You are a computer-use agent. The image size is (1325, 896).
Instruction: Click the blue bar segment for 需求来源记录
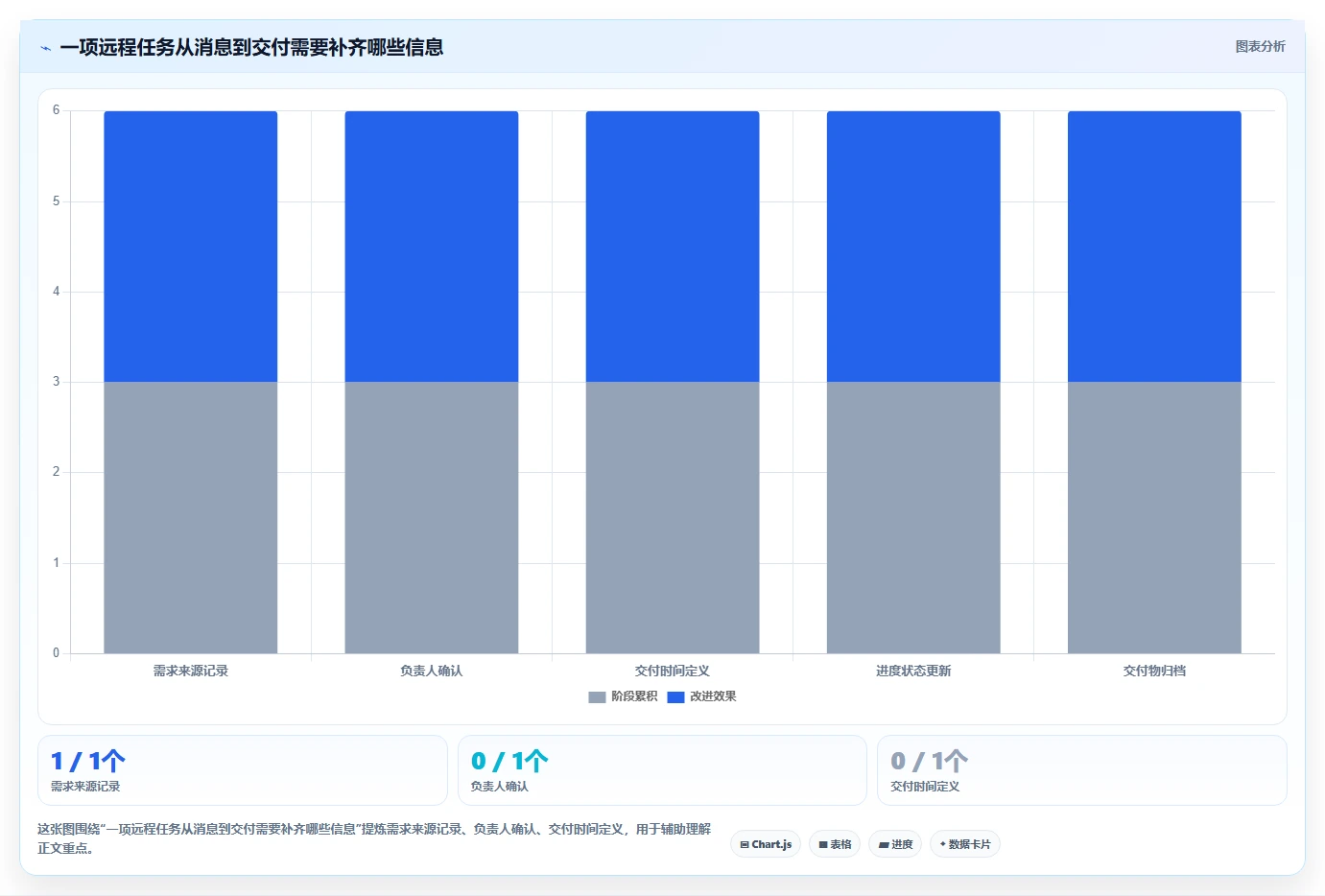pyautogui.click(x=191, y=247)
